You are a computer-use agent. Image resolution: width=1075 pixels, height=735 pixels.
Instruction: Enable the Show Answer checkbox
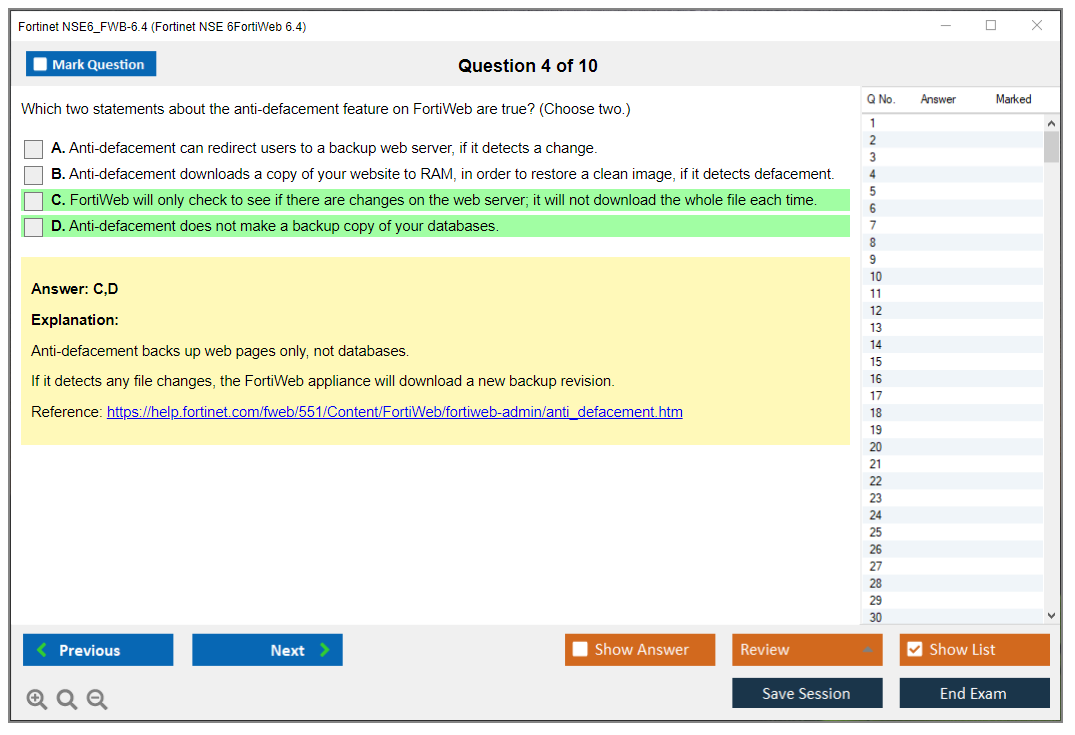[580, 650]
